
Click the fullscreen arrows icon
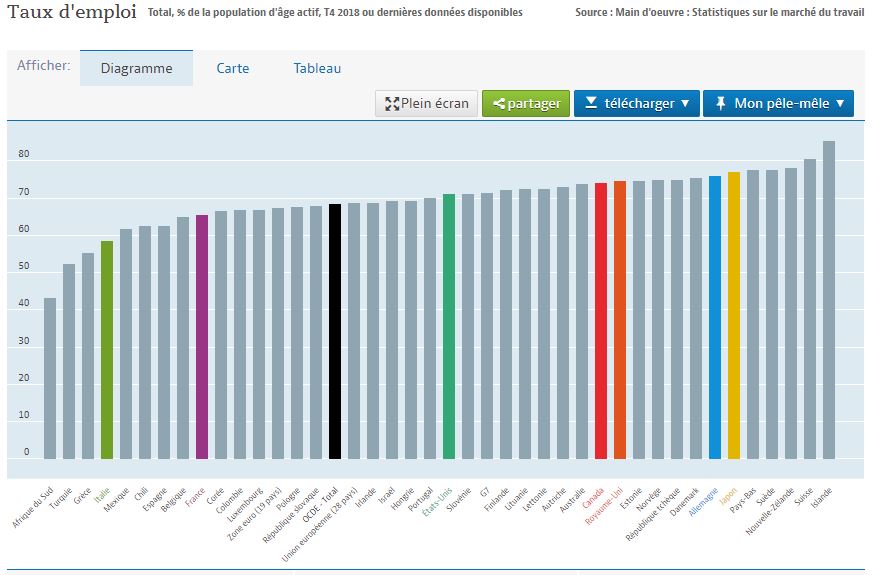click(392, 103)
